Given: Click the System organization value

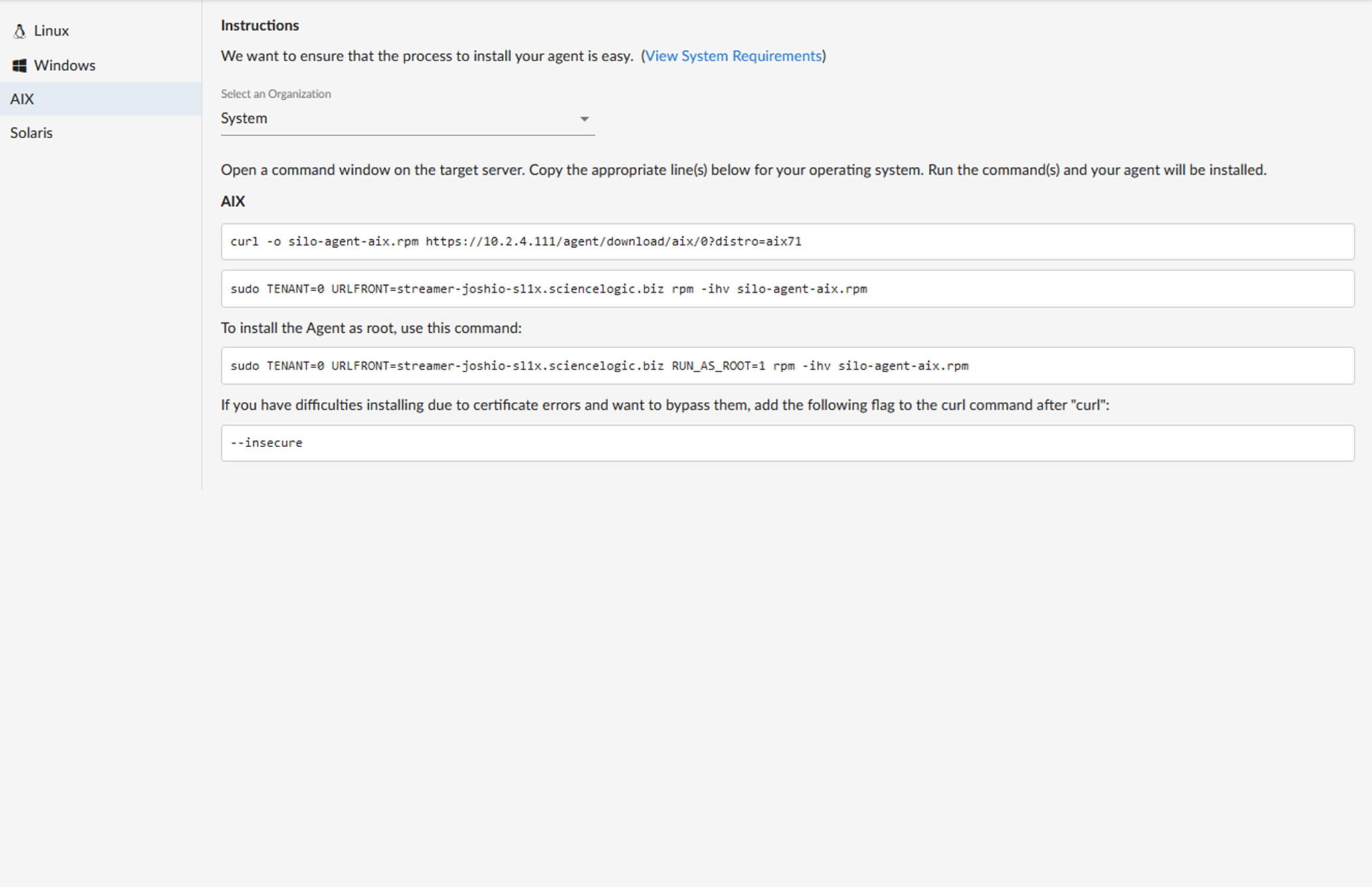Looking at the screenshot, I should (x=244, y=118).
